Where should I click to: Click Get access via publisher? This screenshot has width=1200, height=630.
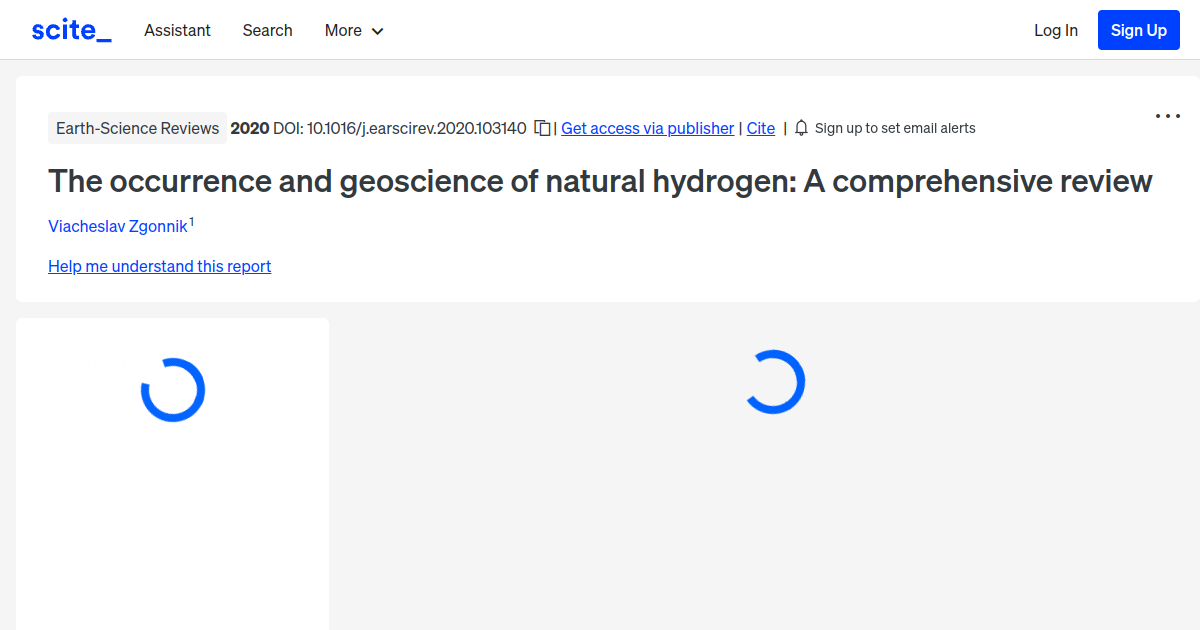[647, 128]
